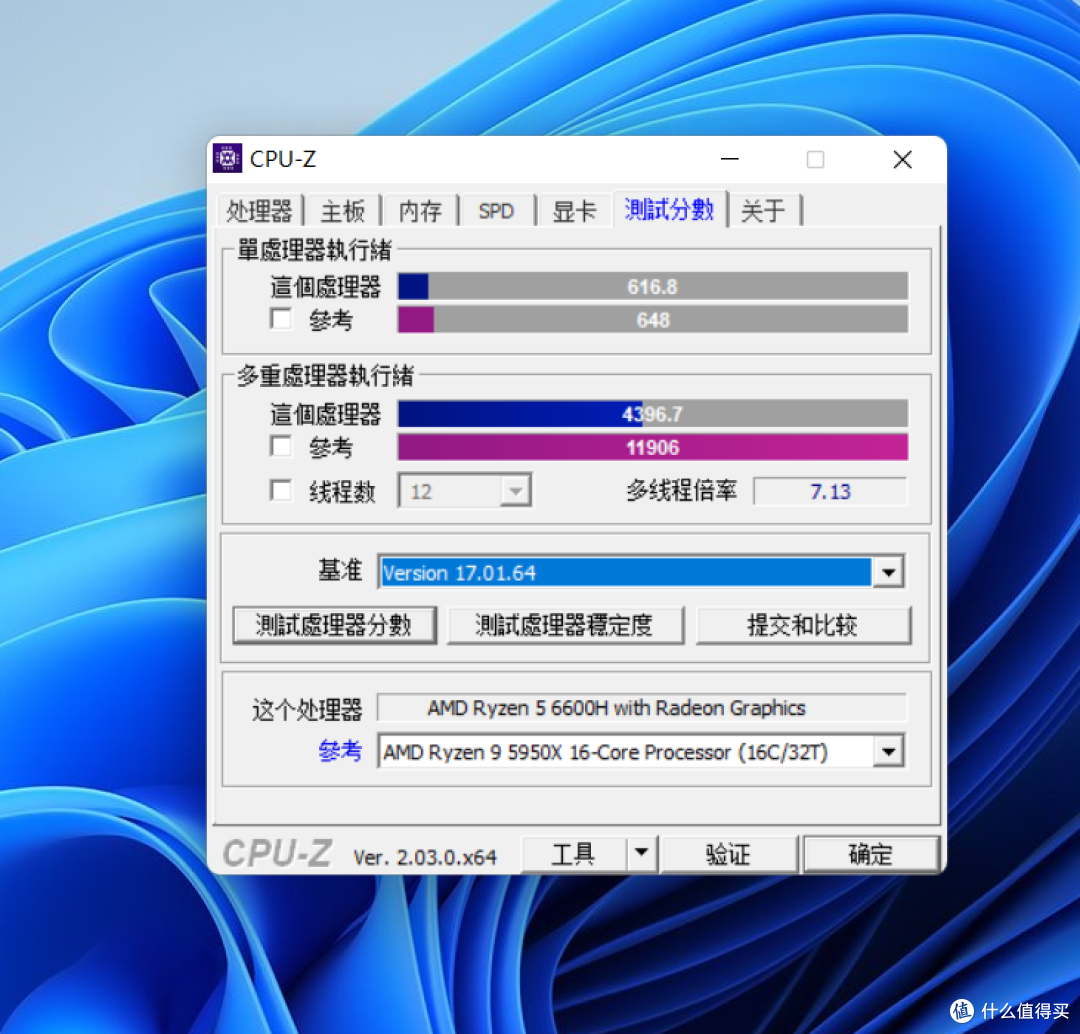Switch to the SPD tab
This screenshot has height=1034, width=1080.
(x=497, y=211)
